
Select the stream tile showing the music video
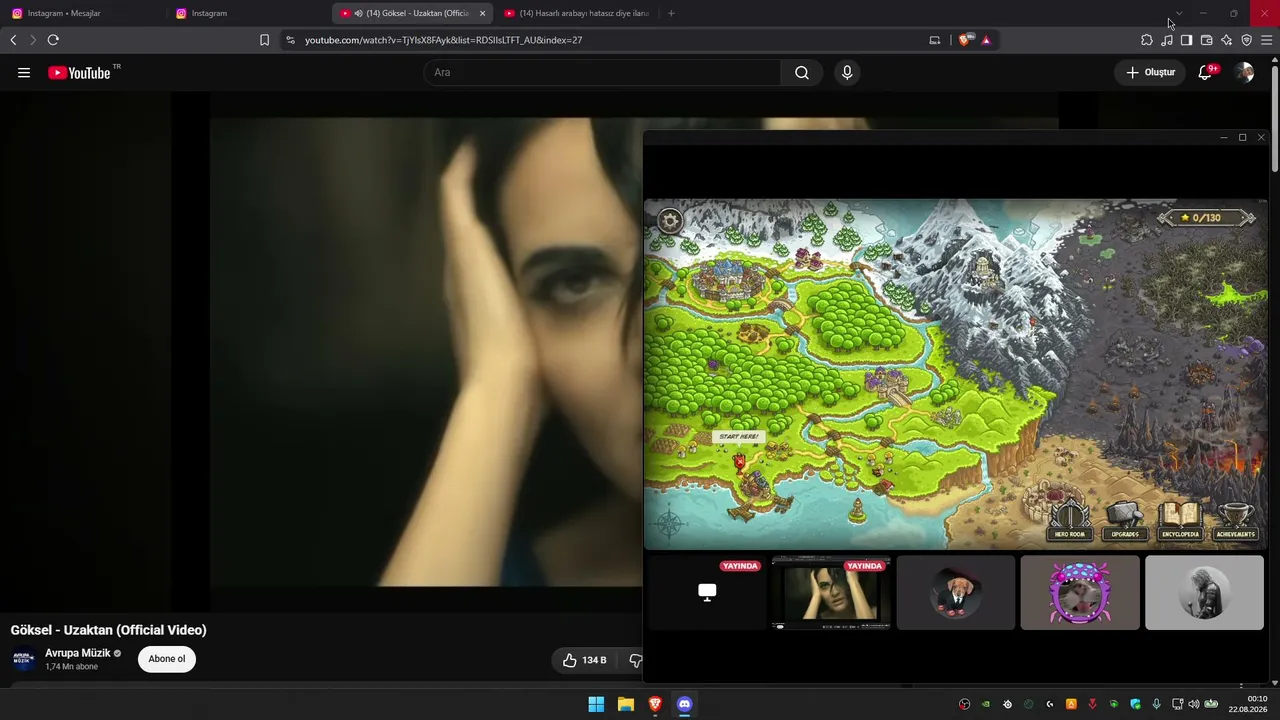coord(831,592)
